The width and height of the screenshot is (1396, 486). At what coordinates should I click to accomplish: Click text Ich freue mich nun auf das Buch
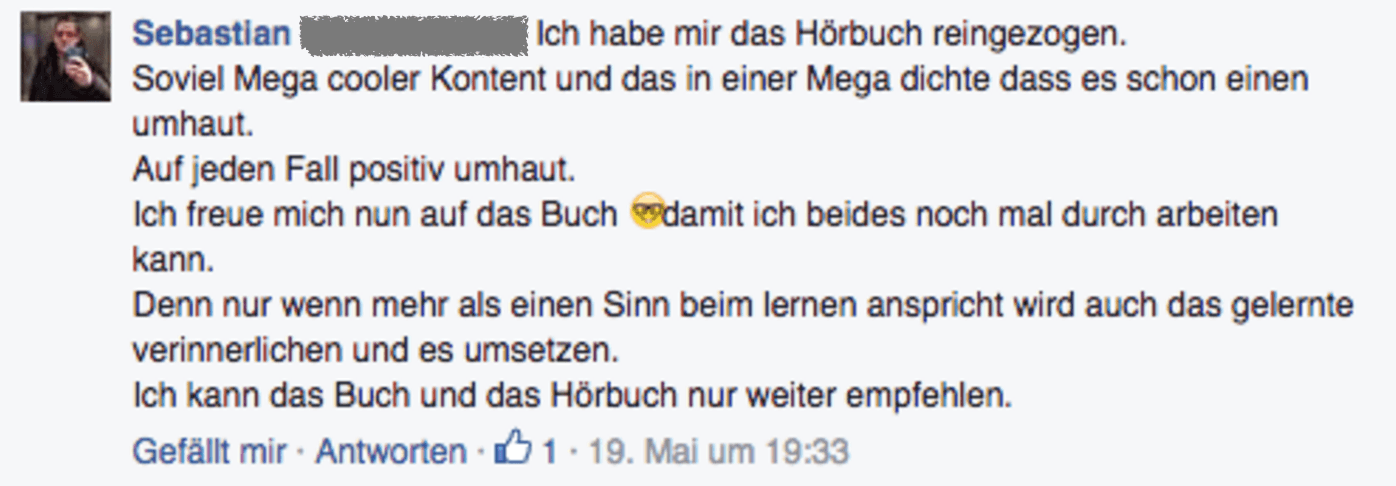375,216
